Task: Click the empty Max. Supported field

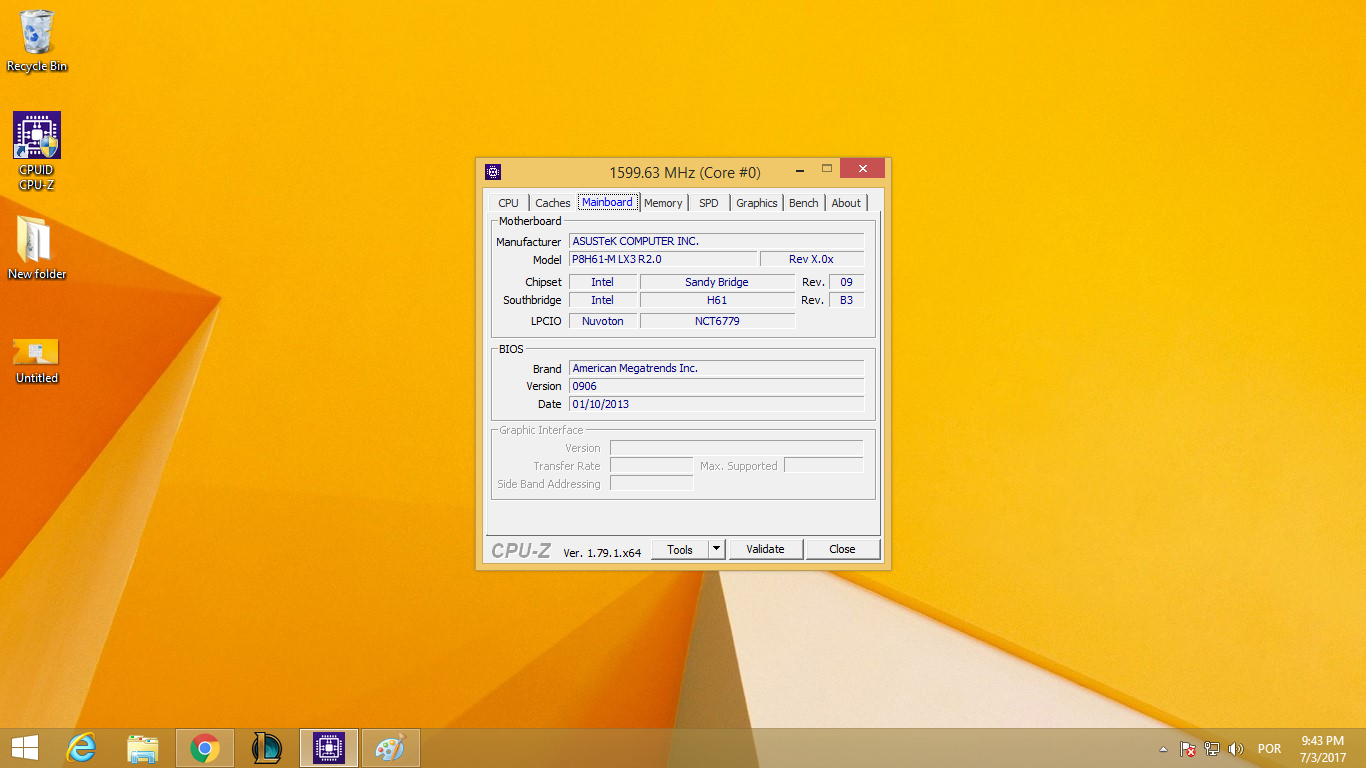Action: [x=823, y=466]
